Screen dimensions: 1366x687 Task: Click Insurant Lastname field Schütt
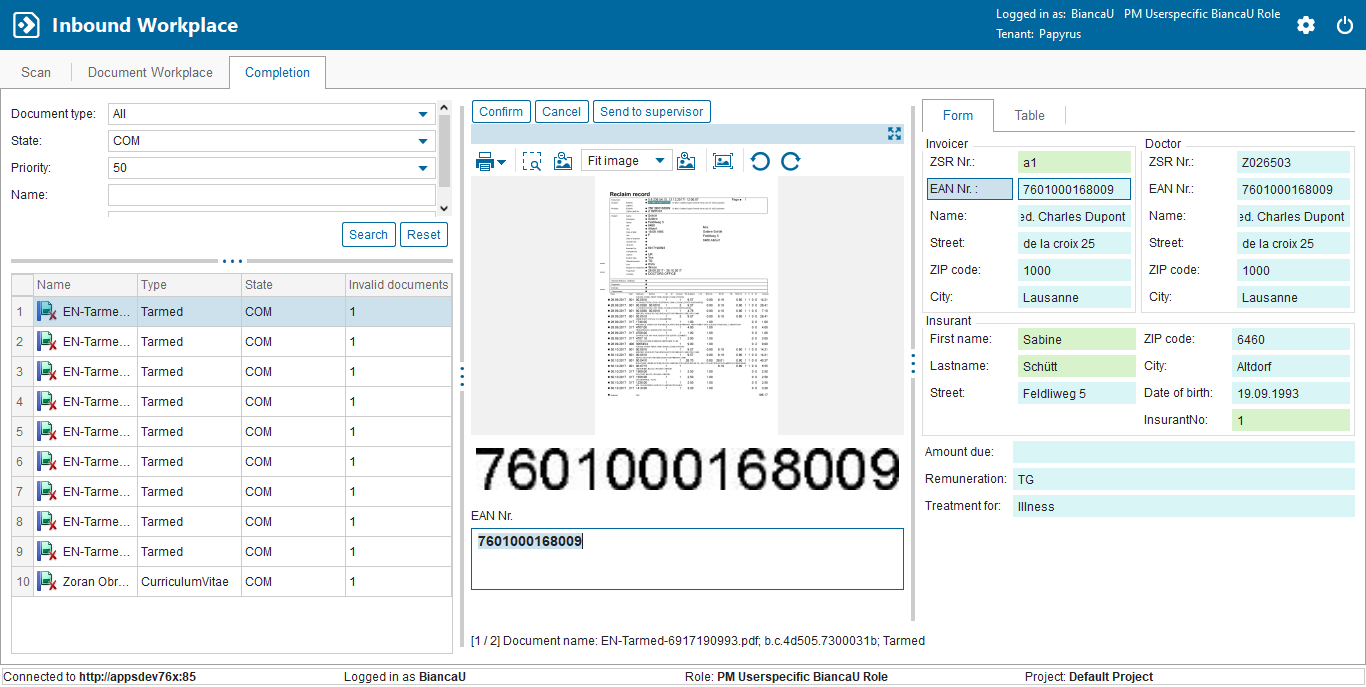(1075, 367)
